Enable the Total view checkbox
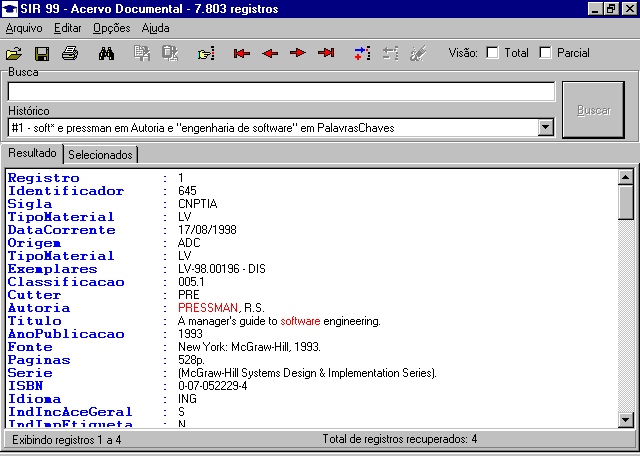 pos(492,53)
